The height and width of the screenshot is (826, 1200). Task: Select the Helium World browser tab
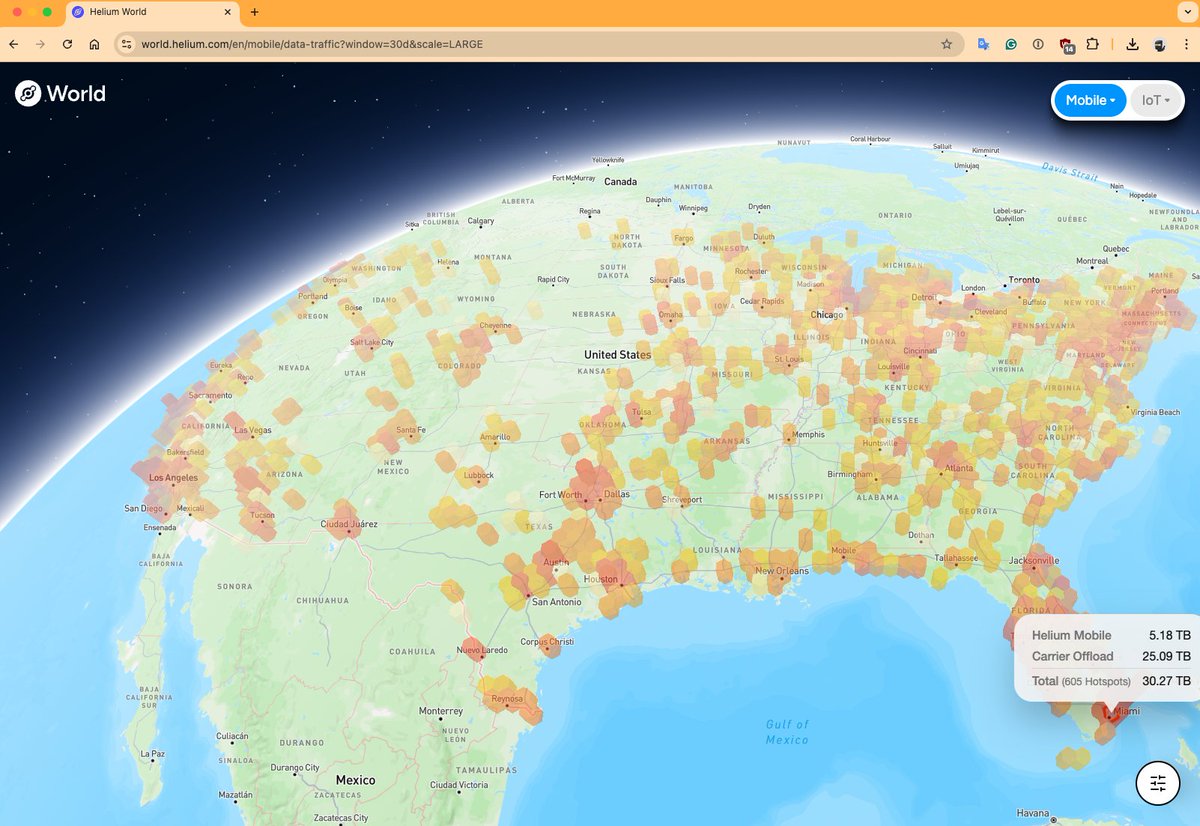coord(152,12)
